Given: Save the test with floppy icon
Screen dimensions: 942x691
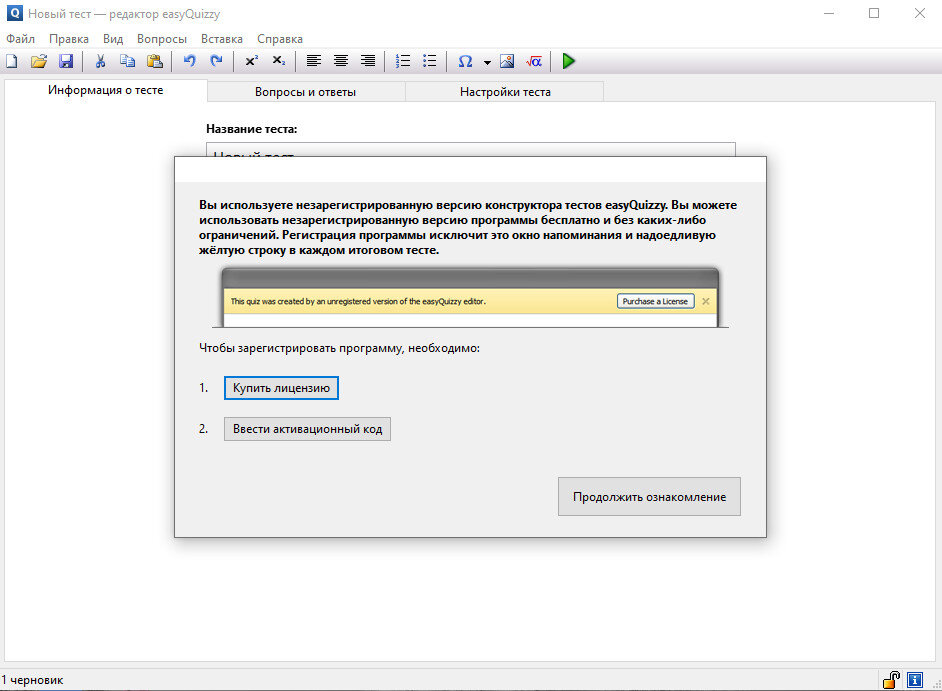Looking at the screenshot, I should click(x=65, y=61).
